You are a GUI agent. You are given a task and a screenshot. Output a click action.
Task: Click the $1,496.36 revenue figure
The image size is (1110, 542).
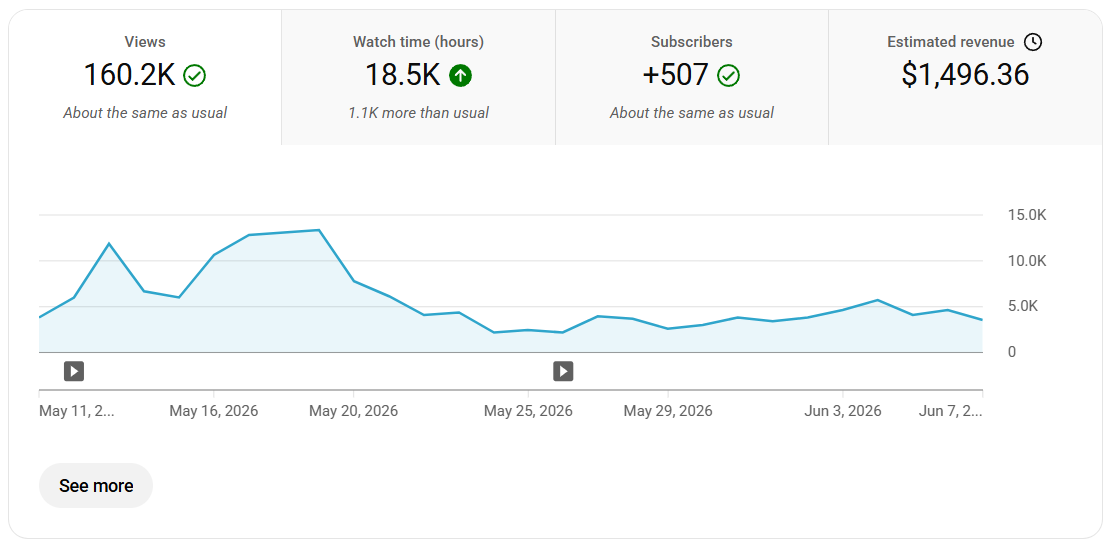[965, 75]
